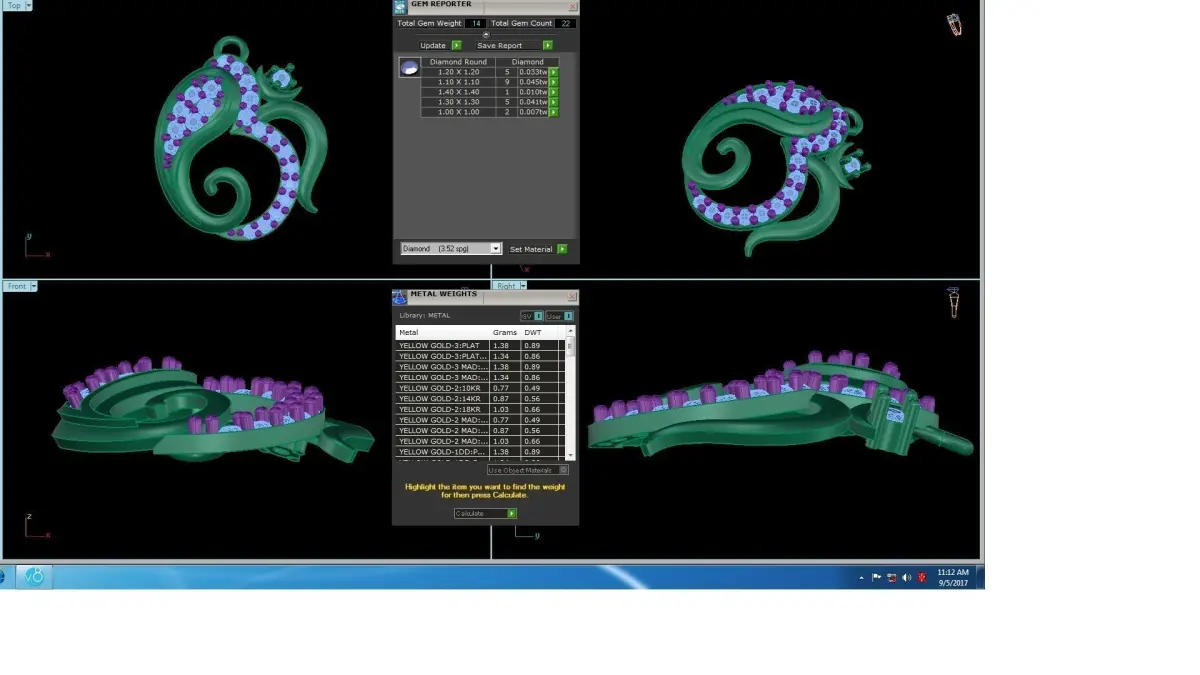Image resolution: width=1200 pixels, height=675 pixels.
Task: Click the Total Gem Weight value field
Action: [475, 23]
